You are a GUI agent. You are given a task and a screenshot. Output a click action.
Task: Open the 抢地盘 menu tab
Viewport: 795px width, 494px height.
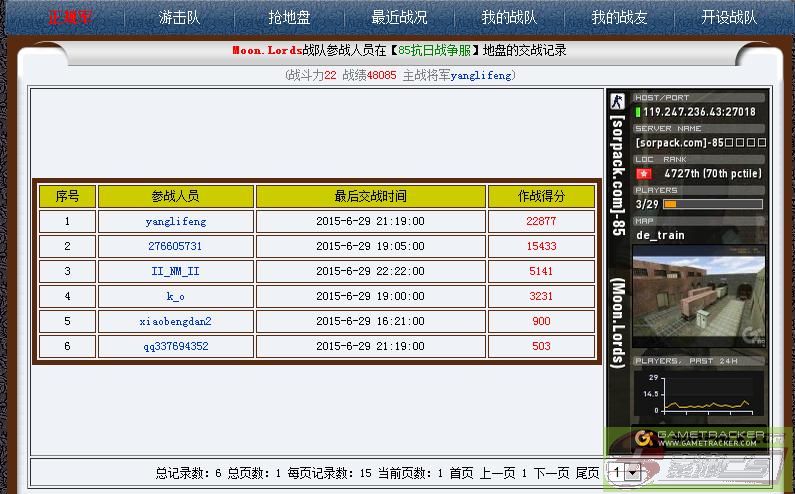click(x=289, y=18)
